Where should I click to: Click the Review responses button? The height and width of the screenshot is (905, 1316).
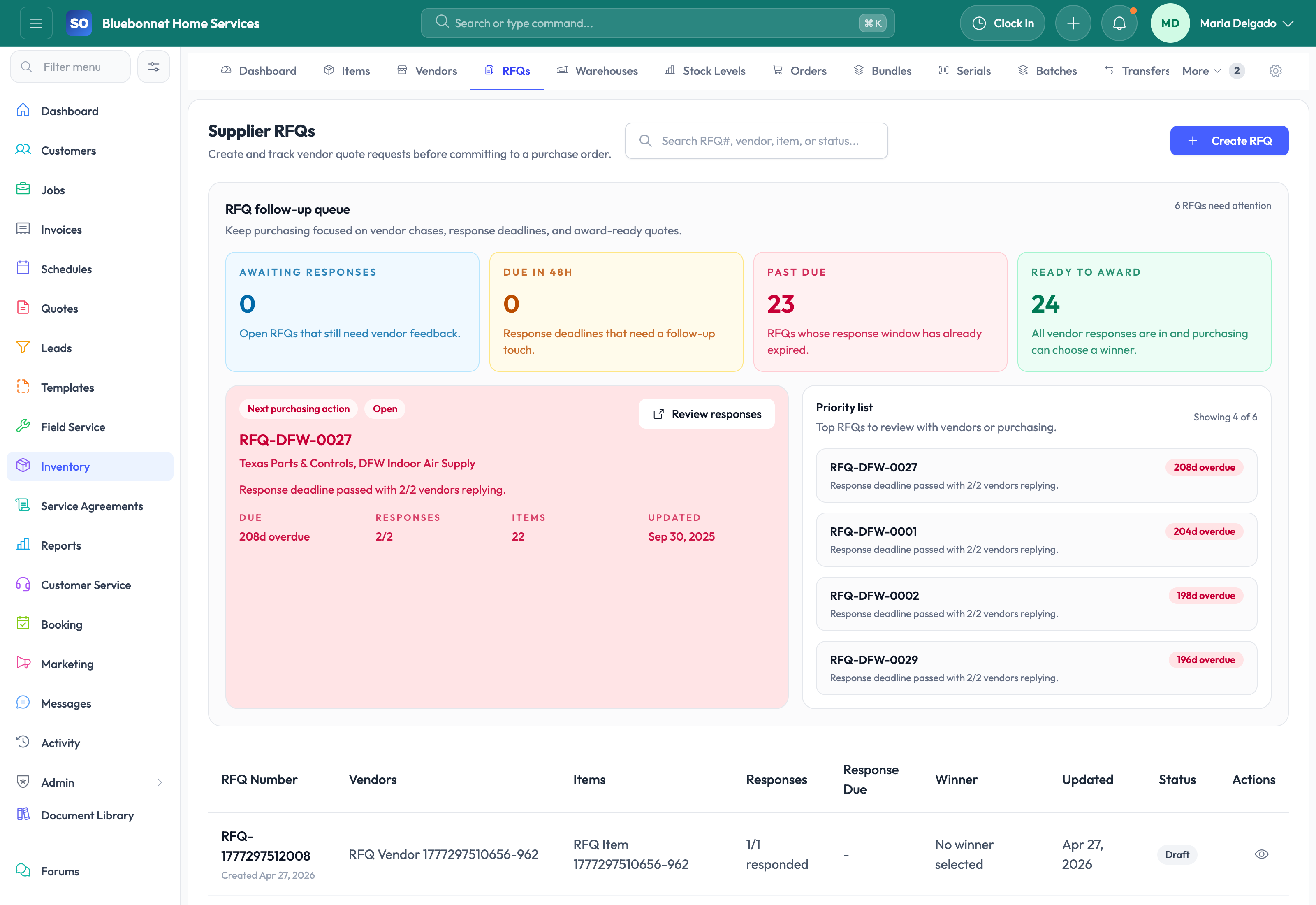707,414
